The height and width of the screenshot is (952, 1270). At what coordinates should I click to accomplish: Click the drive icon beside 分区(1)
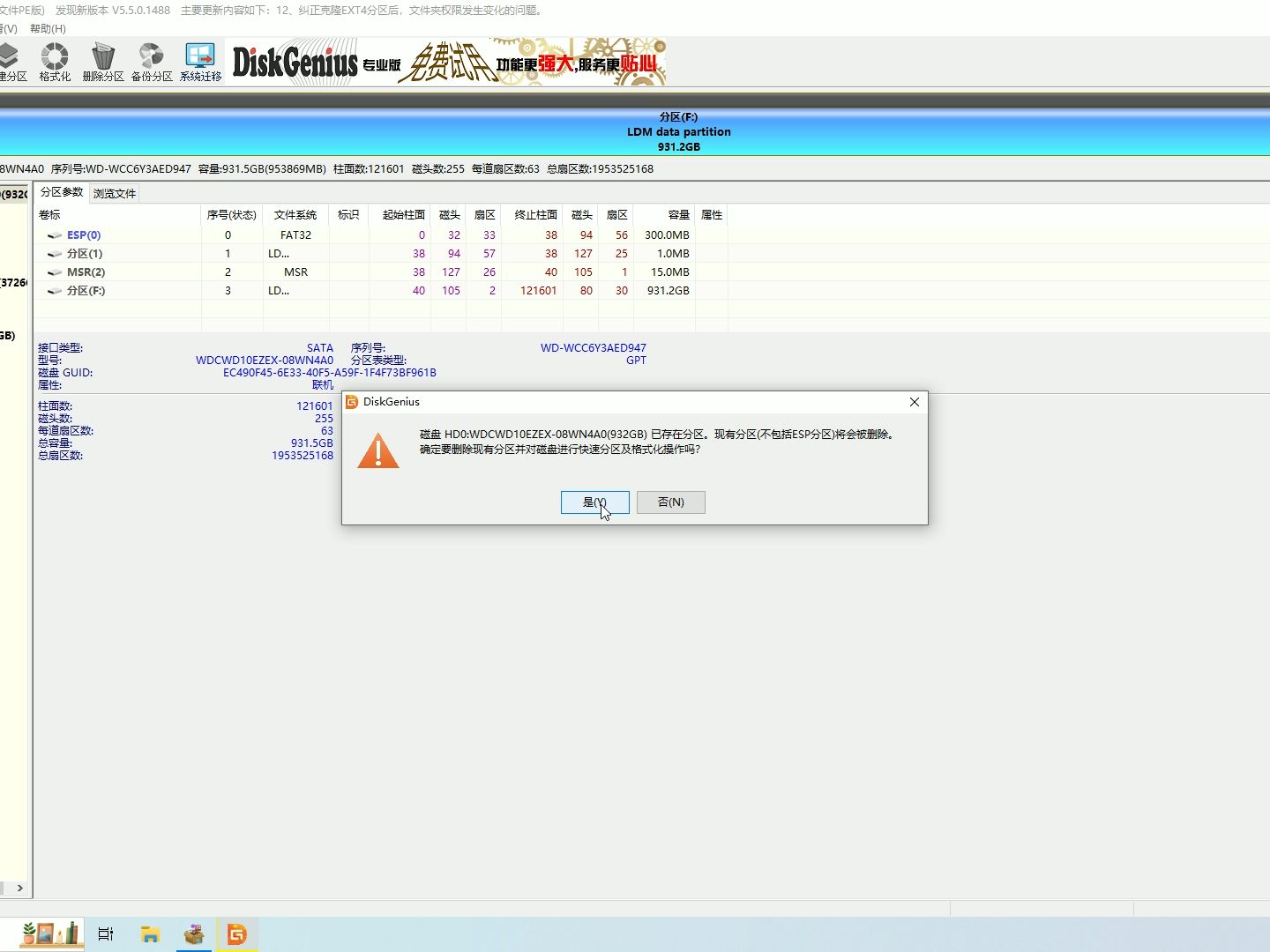click(x=55, y=254)
